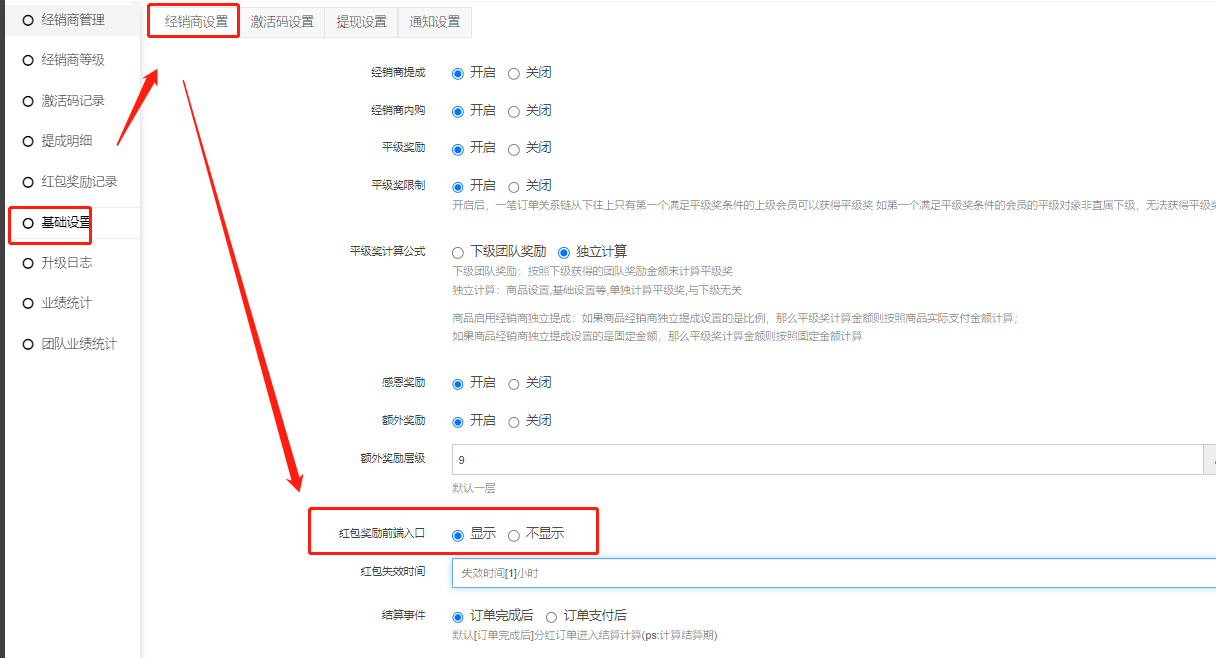
Task: Choose 下级团队奖励 for 平级奖计算公式
Action: tap(458, 253)
